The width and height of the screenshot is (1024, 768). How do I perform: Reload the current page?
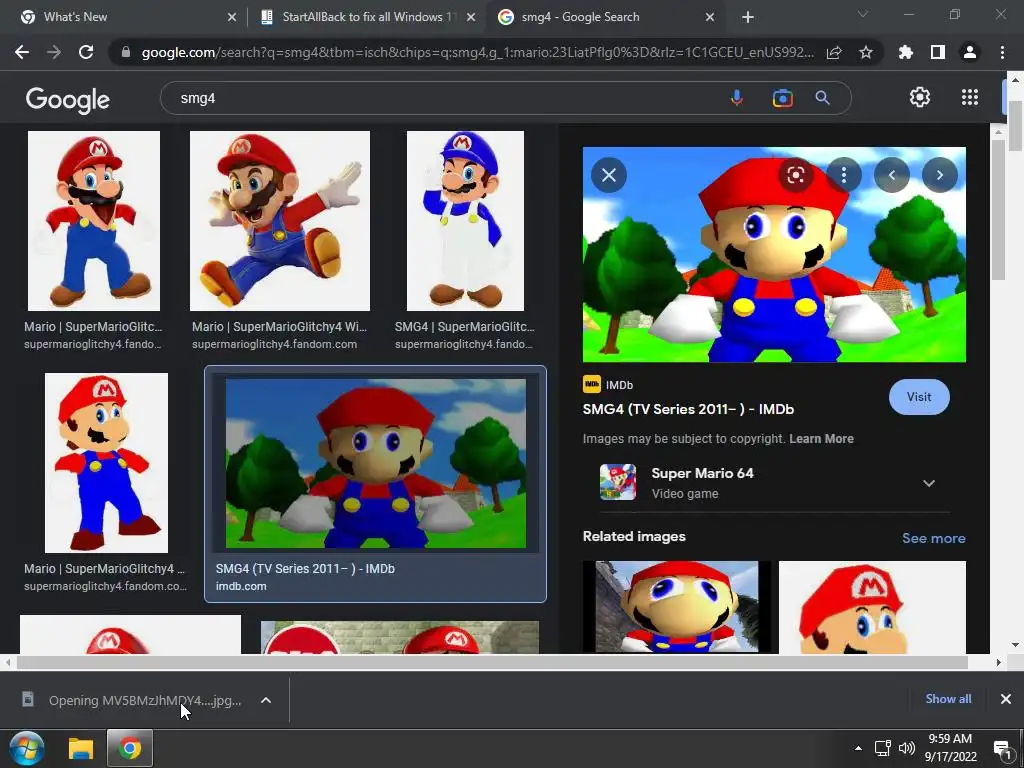pos(86,52)
